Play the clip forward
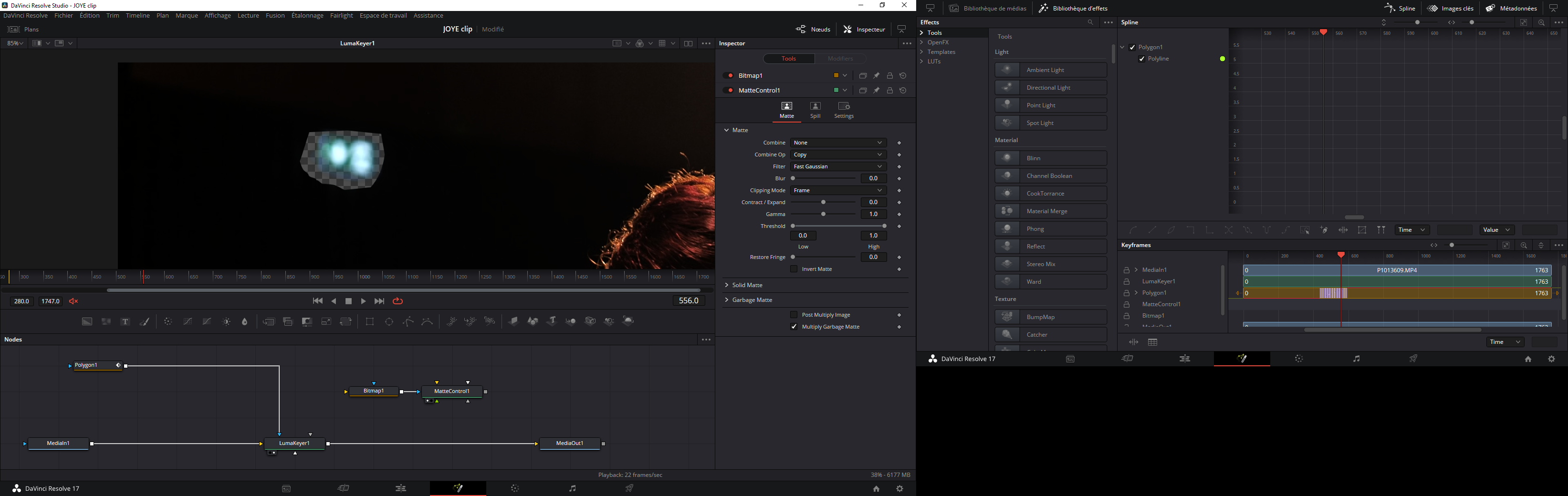Screen dimensions: 1568x496 [364, 301]
